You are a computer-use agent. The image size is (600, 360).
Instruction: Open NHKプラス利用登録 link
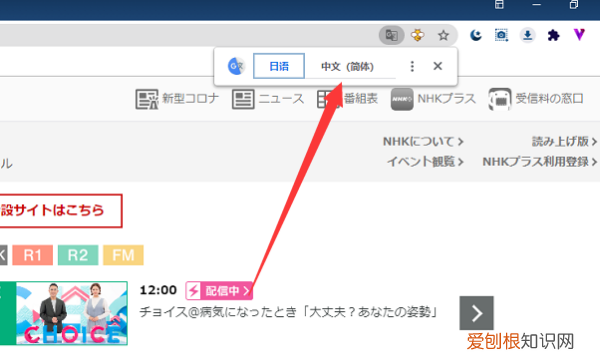(540, 162)
